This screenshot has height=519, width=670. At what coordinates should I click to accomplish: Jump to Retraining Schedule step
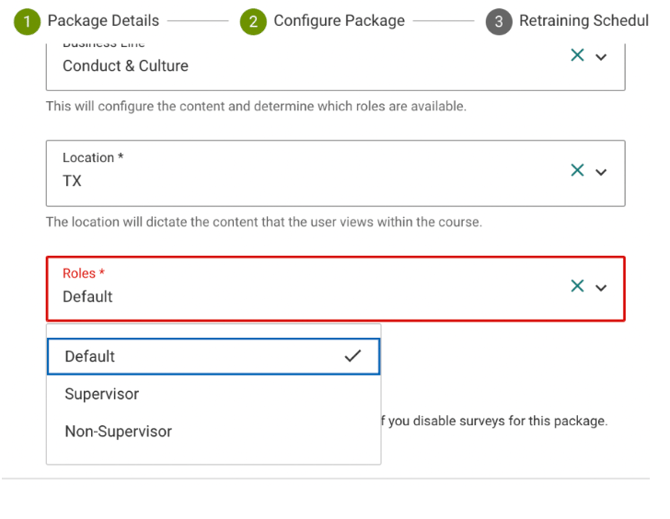click(584, 21)
